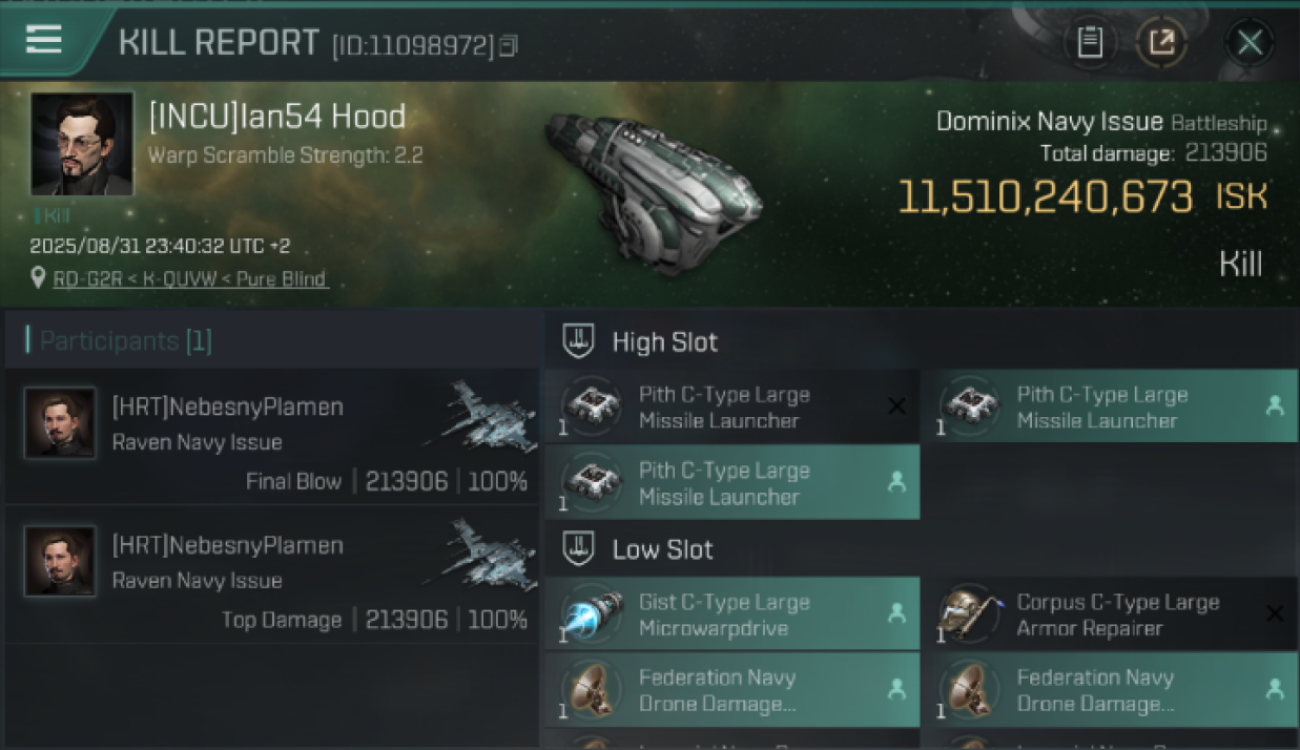This screenshot has width=1300, height=750.
Task: Click the clipboard report icon
Action: point(1090,43)
